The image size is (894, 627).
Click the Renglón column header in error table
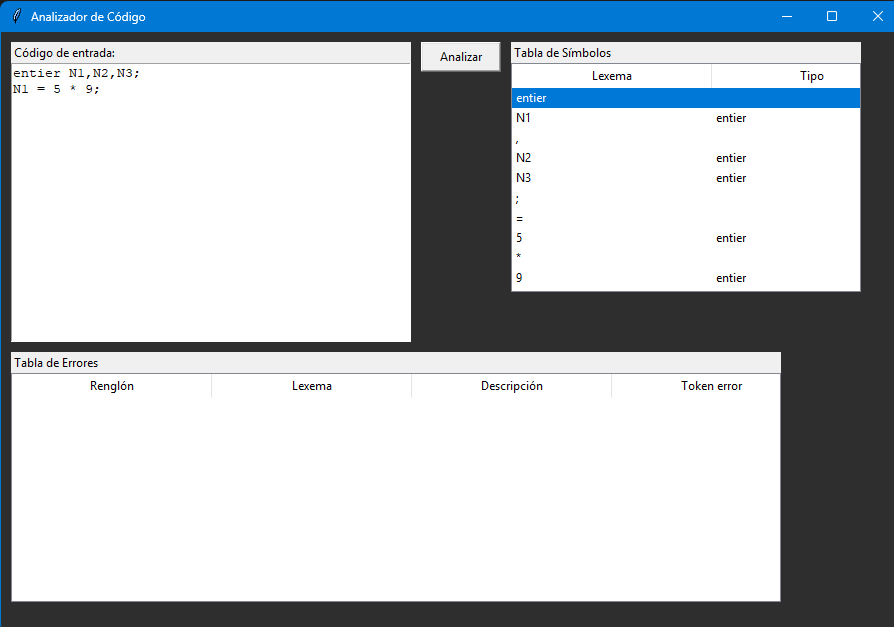pos(111,386)
